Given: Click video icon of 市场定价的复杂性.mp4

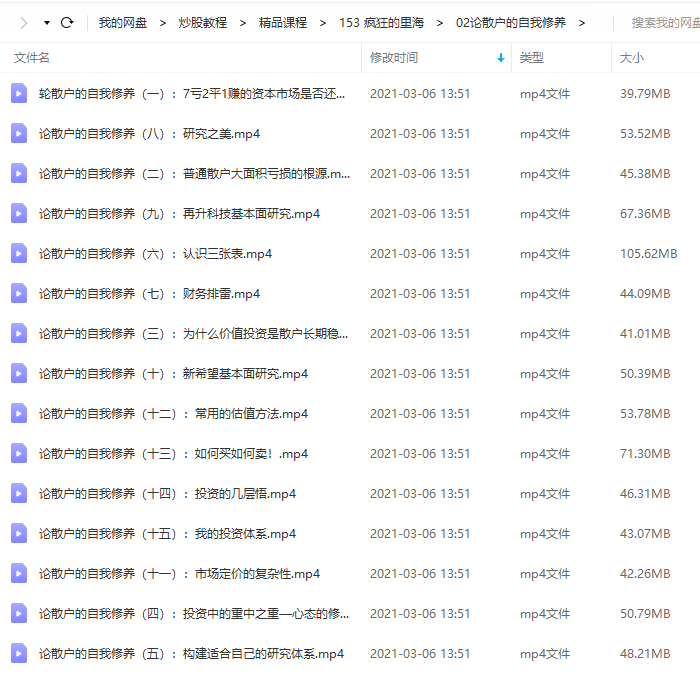Looking at the screenshot, I should pyautogui.click(x=19, y=573).
